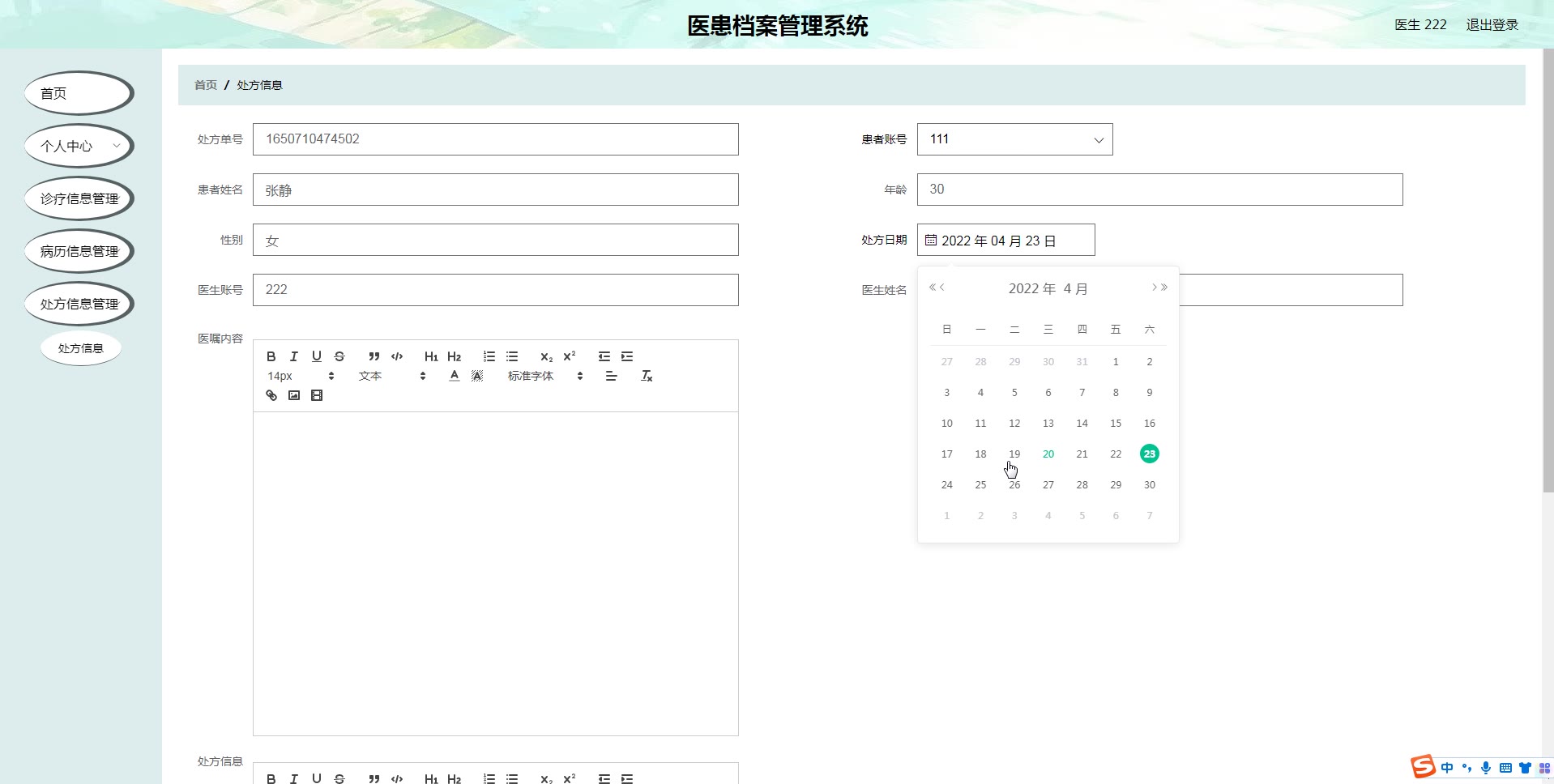This screenshot has height=784, width=1554.
Task: Insert blockquote in the 医嘱内容 editor
Action: point(374,356)
